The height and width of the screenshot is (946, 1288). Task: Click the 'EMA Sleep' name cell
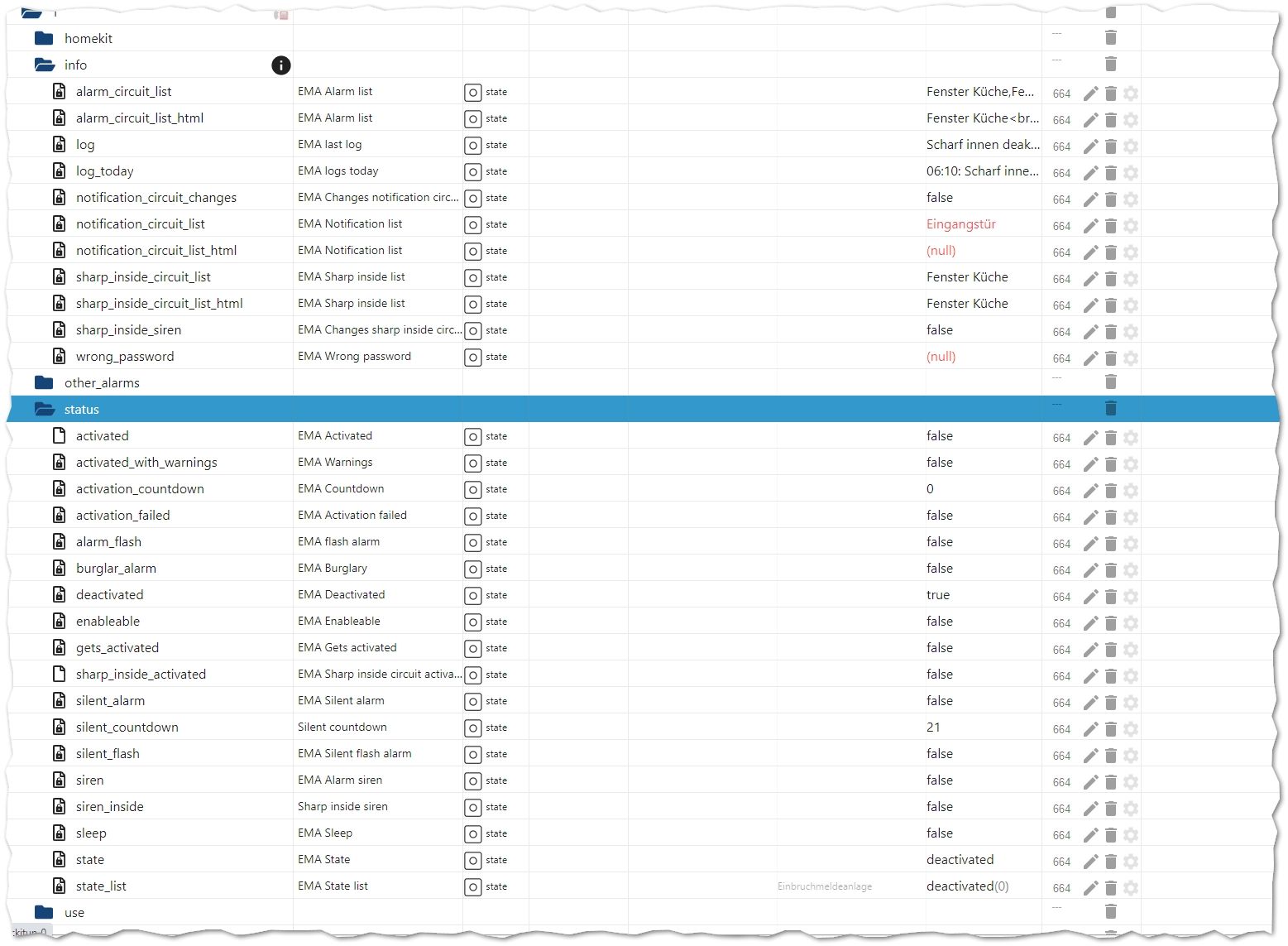pos(325,833)
